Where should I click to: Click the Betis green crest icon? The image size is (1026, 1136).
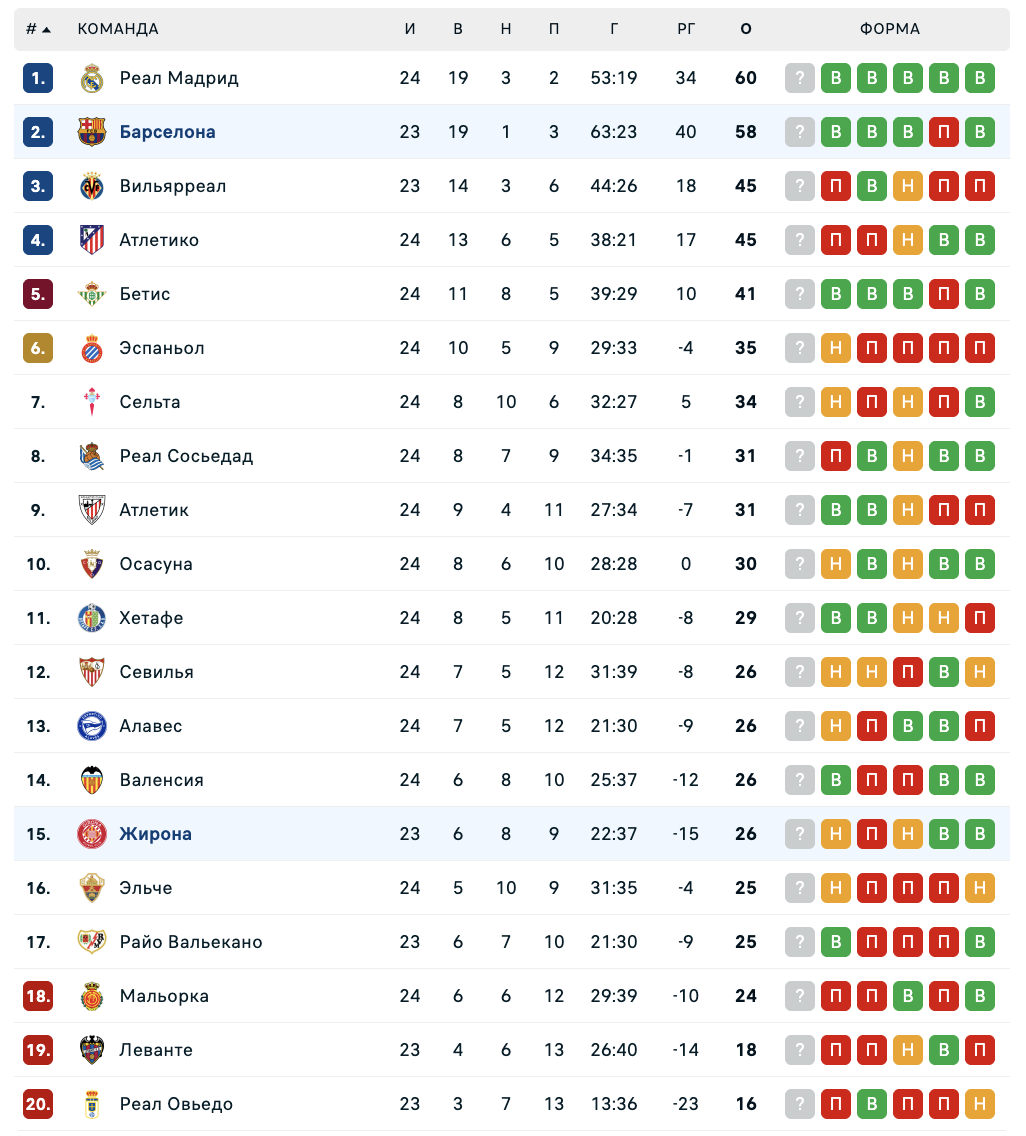click(92, 294)
